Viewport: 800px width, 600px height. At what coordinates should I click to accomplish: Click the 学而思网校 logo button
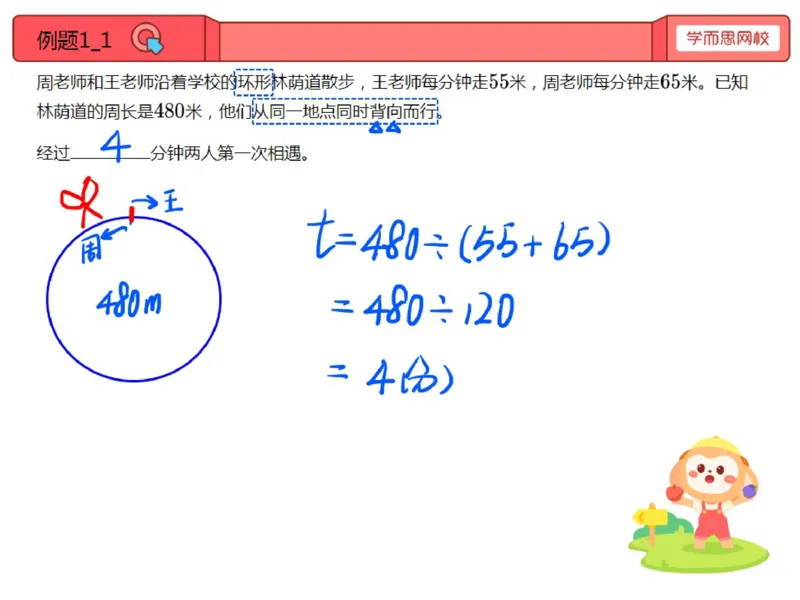[x=728, y=38]
